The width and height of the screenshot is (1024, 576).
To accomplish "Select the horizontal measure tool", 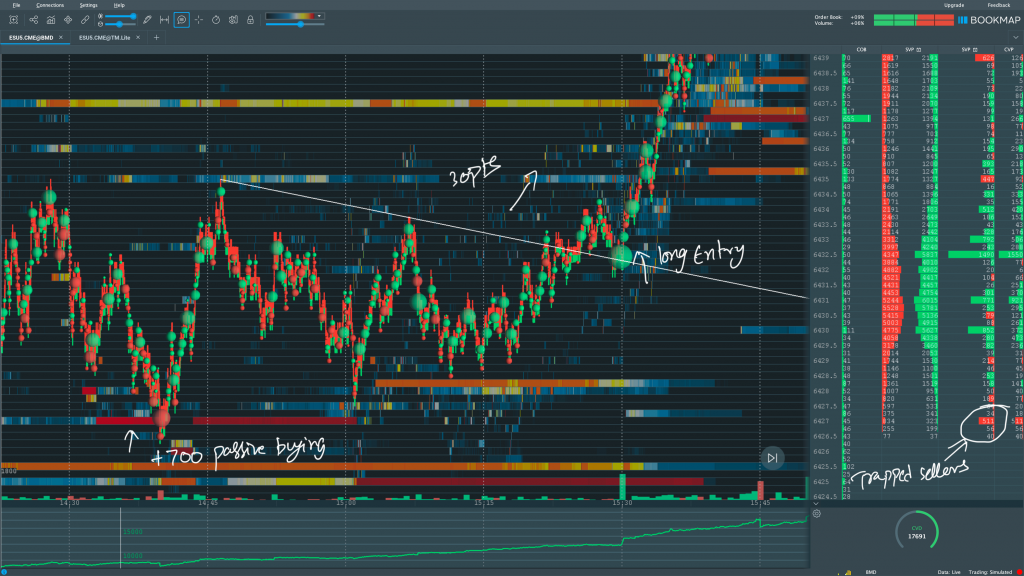I will coord(164,19).
